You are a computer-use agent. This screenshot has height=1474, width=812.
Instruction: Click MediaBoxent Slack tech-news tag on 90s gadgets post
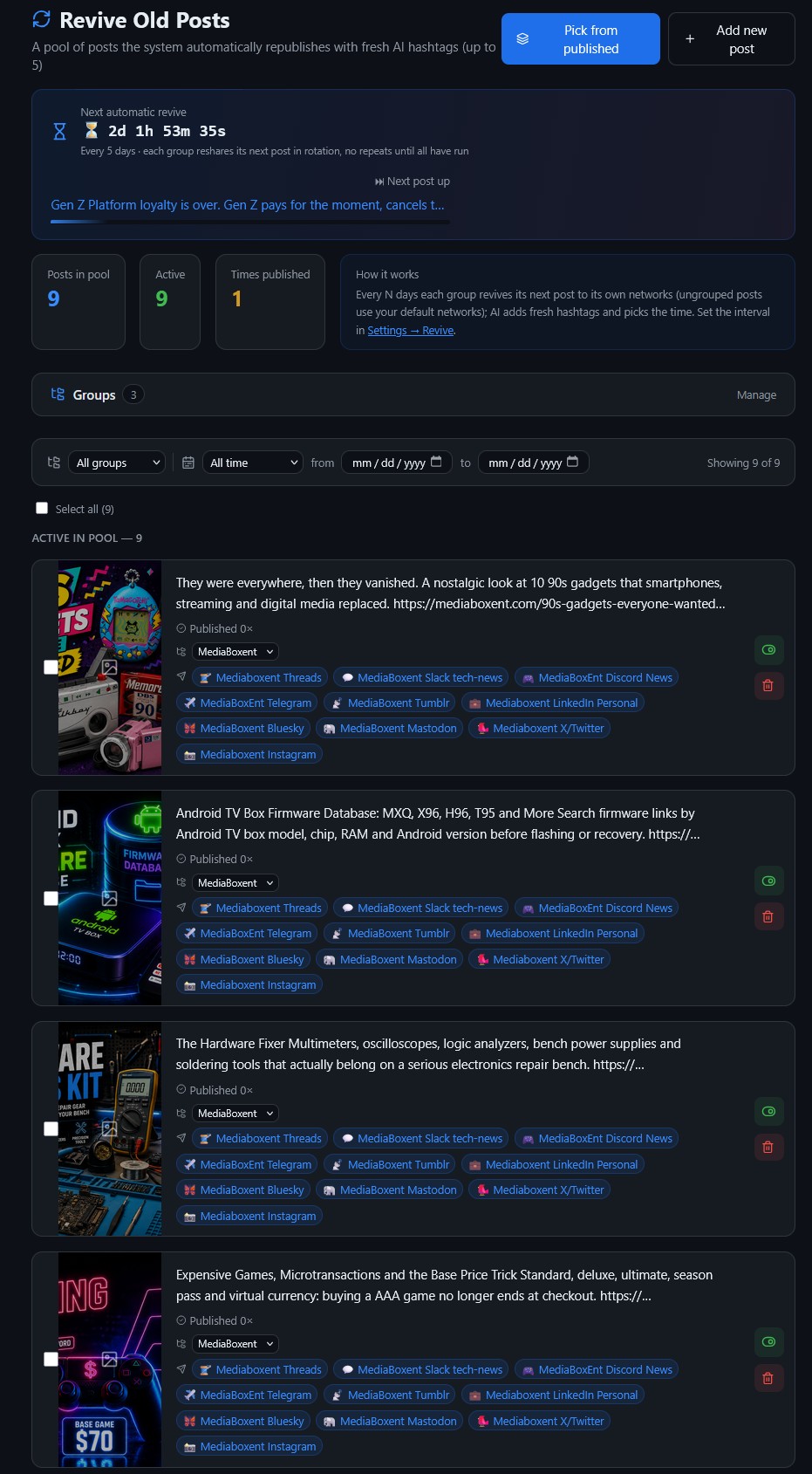[x=421, y=677]
